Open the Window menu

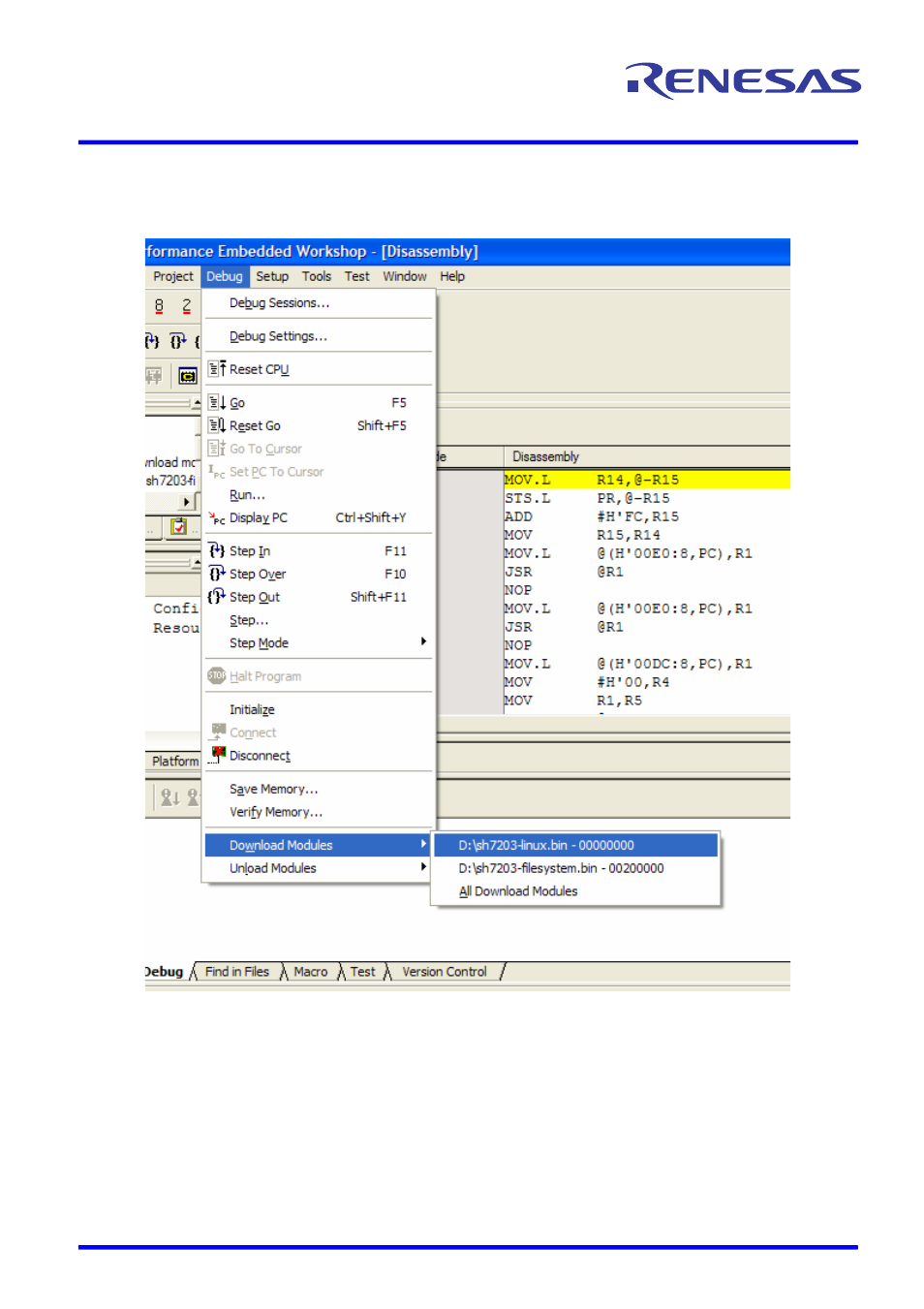[405, 276]
